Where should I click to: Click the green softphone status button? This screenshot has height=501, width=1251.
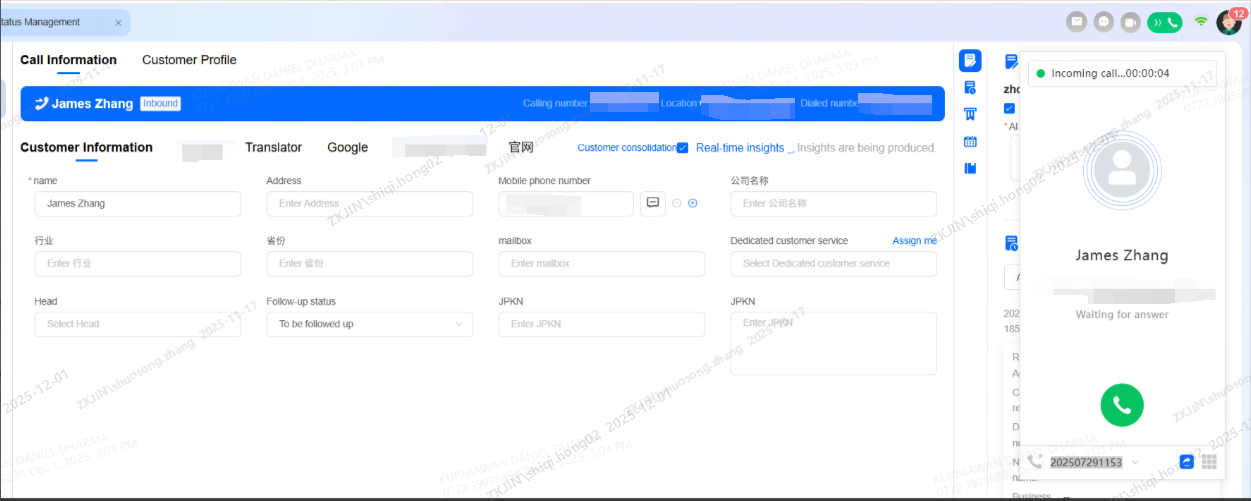[1164, 21]
